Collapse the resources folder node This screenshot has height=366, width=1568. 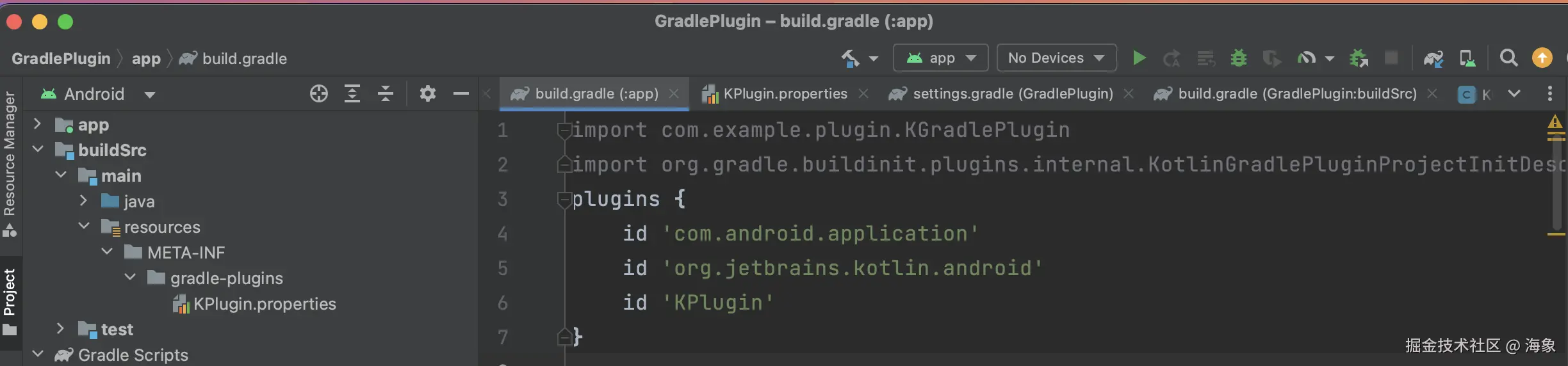coord(84,227)
